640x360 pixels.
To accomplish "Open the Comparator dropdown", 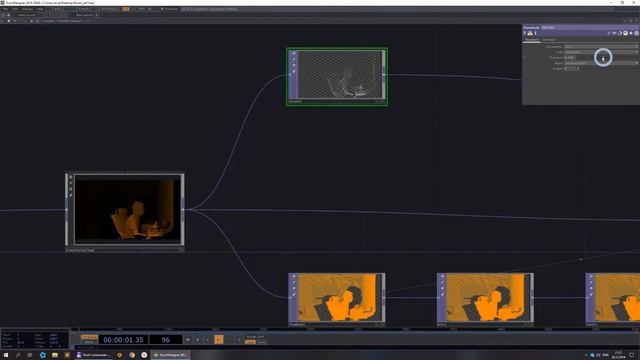I will [x=601, y=47].
